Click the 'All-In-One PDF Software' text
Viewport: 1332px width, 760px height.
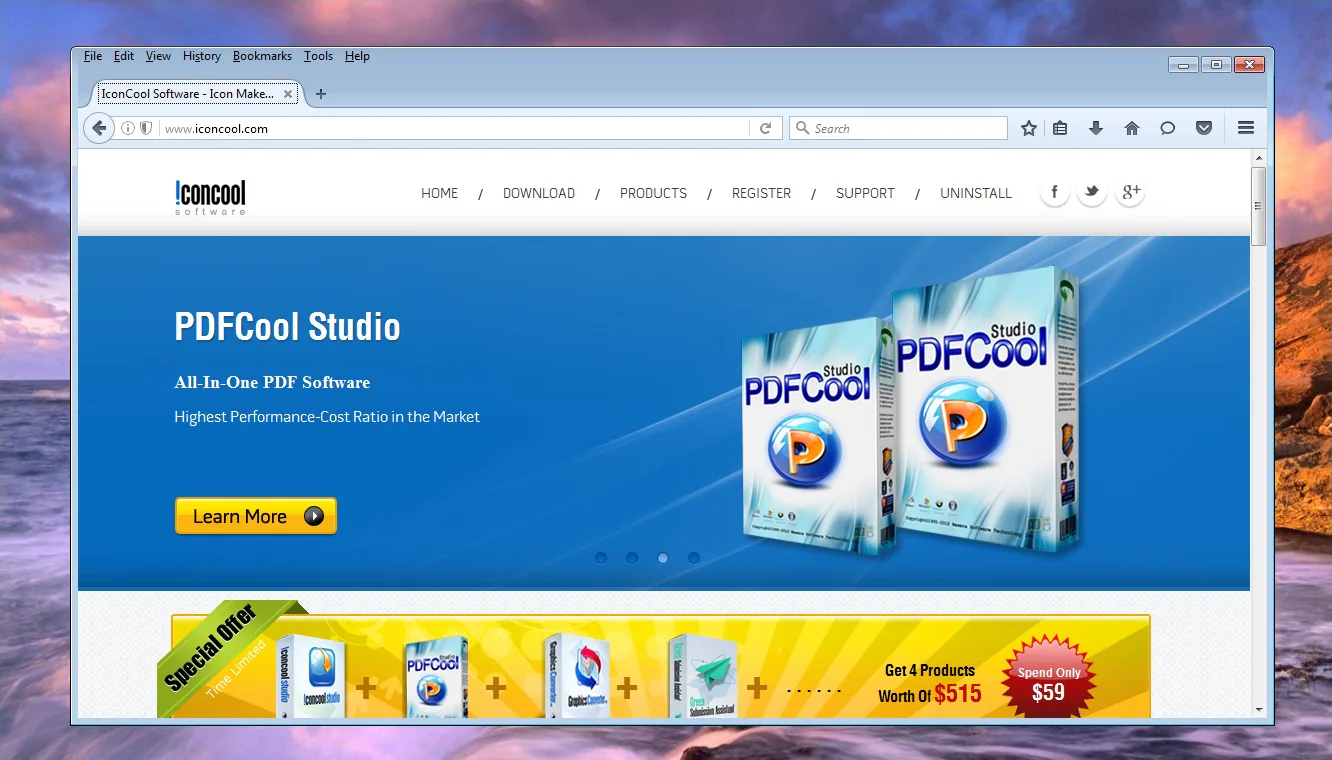click(272, 382)
